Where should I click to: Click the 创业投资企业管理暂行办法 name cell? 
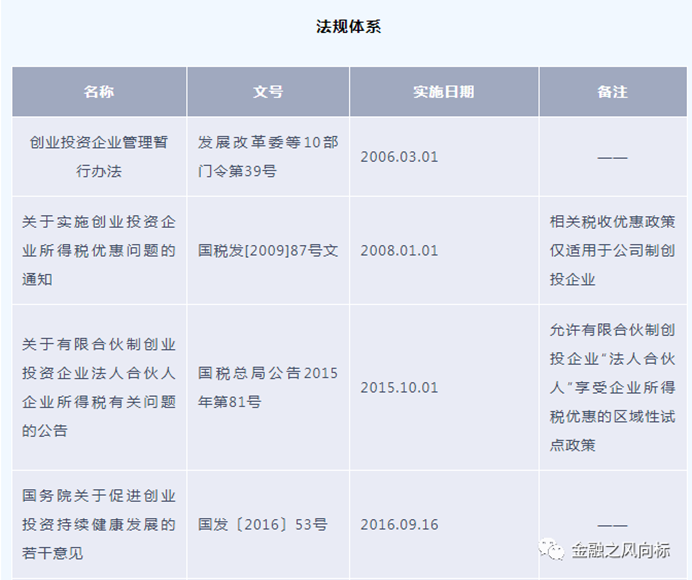click(x=99, y=157)
